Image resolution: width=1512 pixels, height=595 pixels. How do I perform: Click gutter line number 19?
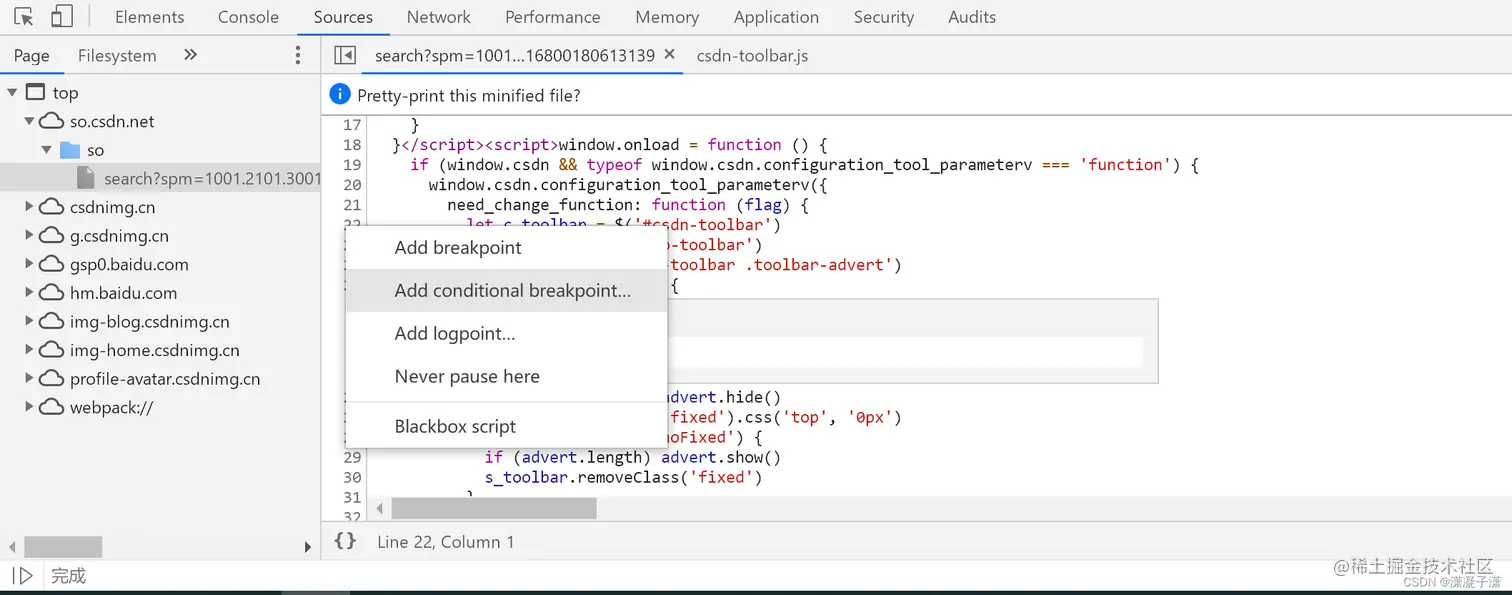(352, 165)
